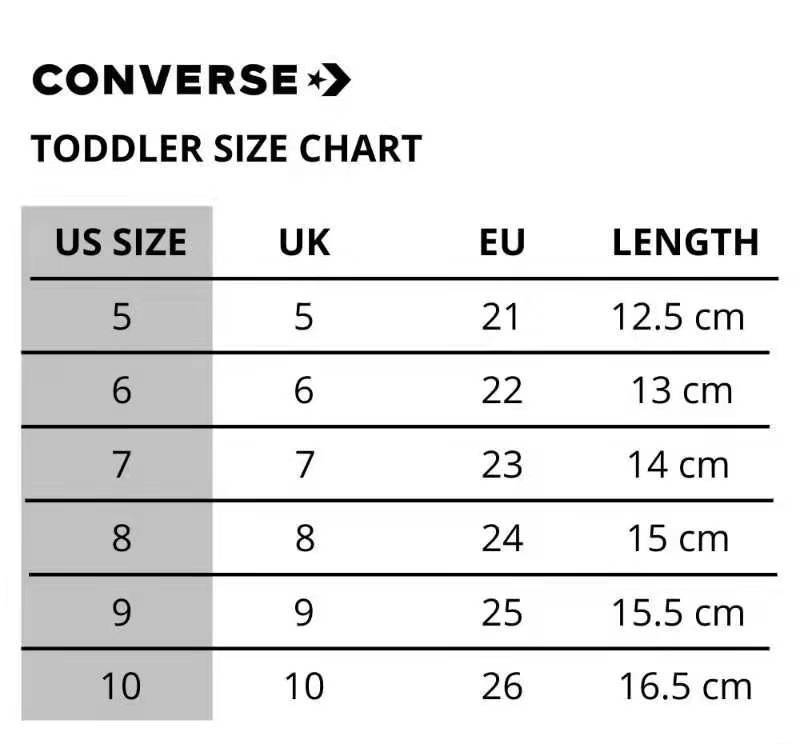Viewport: 800px width, 744px height.
Task: Click US size 7 in gray column
Action: 121,465
